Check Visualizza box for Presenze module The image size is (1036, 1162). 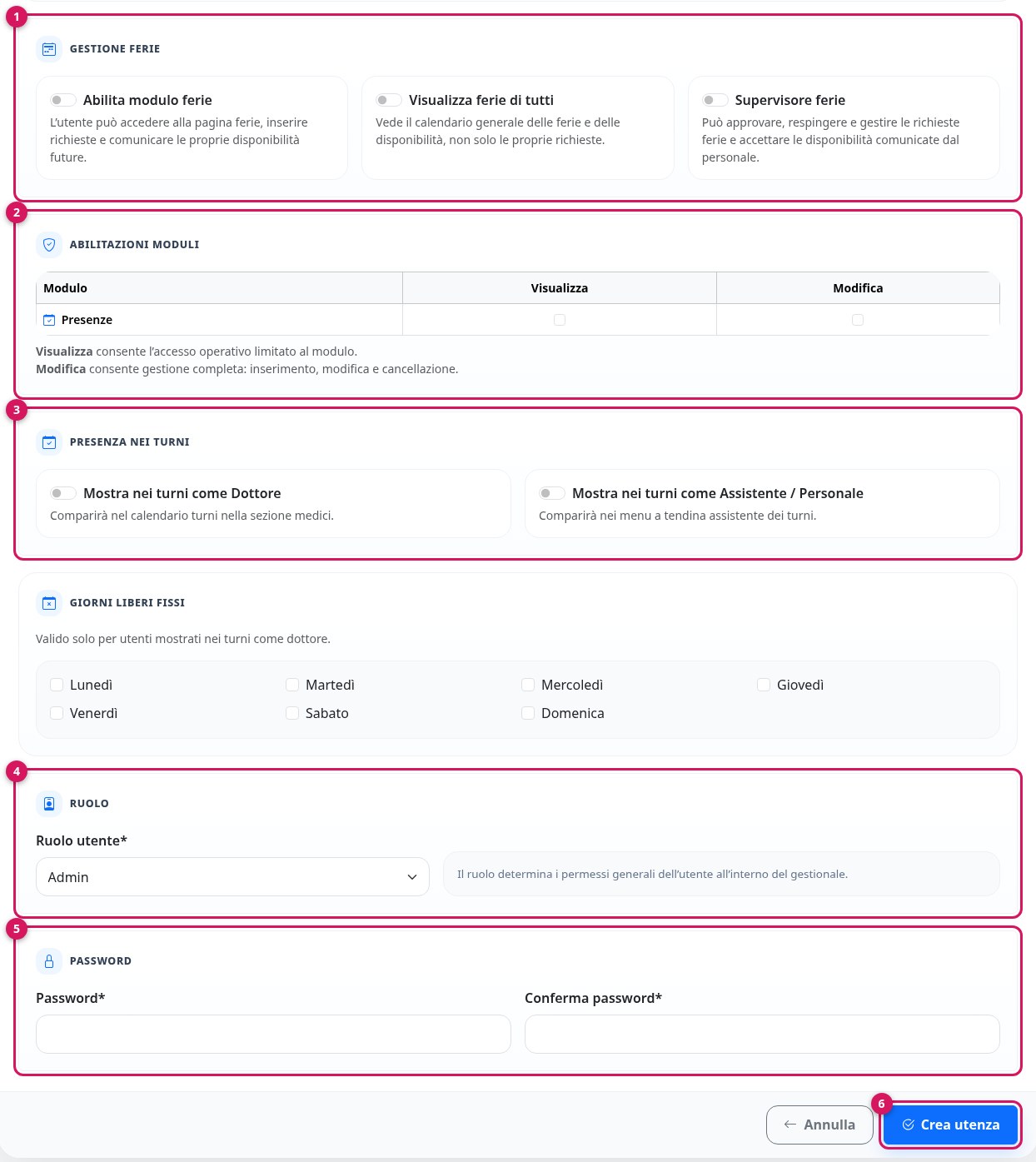point(560,320)
